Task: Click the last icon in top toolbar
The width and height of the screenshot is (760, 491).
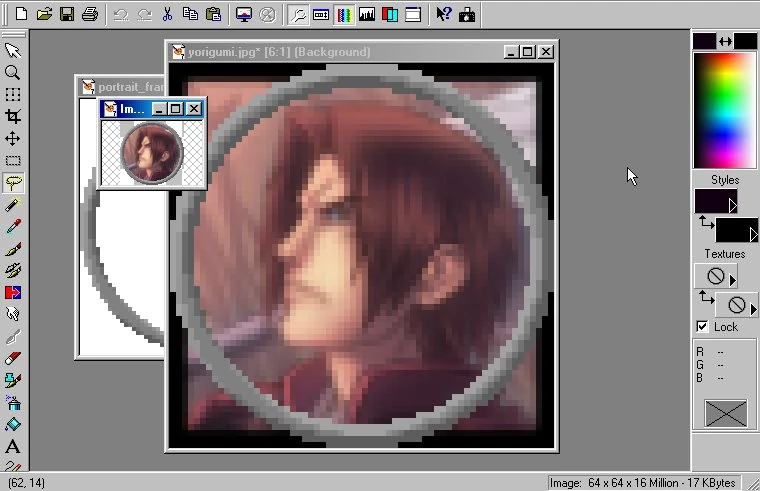Action: click(x=467, y=15)
